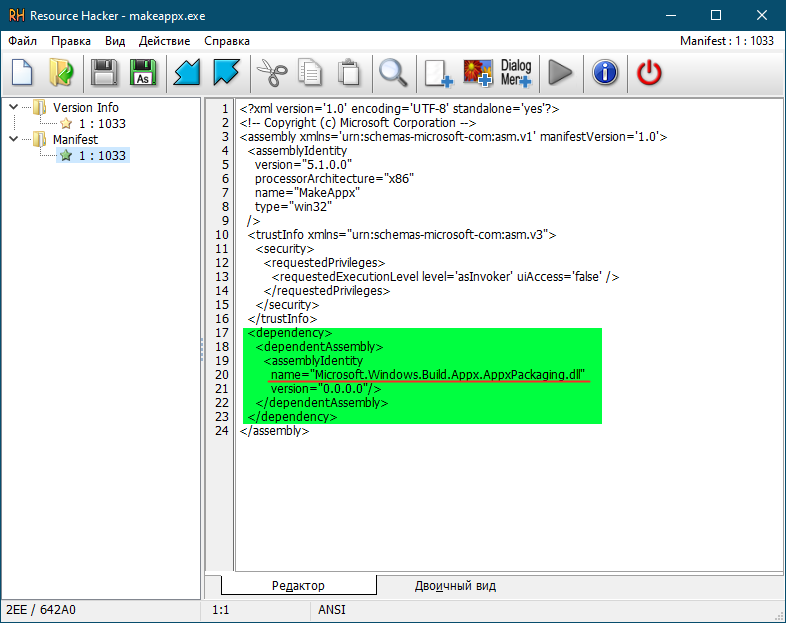Open the Файл menu
786x623 pixels.
point(23,41)
